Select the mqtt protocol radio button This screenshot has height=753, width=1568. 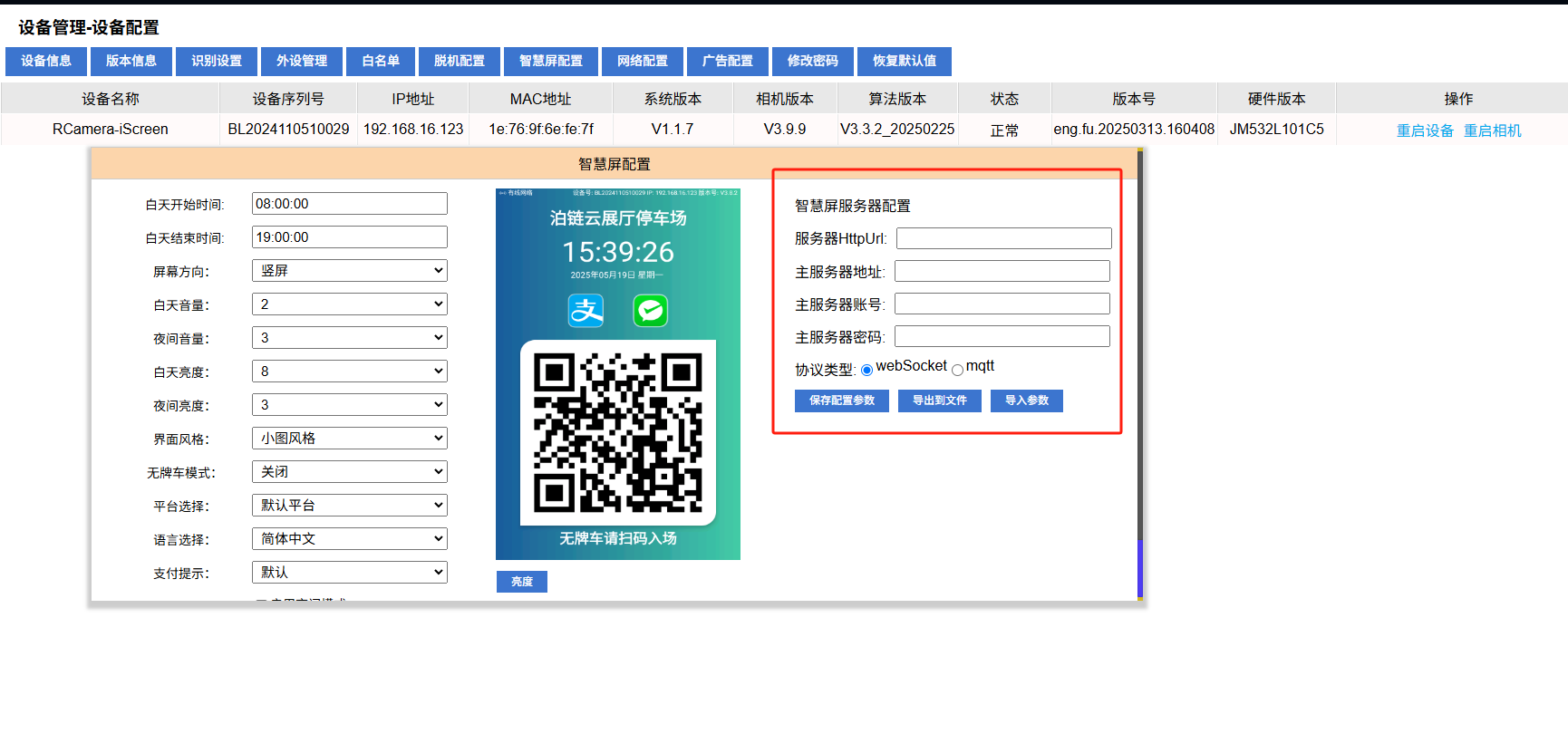pos(957,370)
